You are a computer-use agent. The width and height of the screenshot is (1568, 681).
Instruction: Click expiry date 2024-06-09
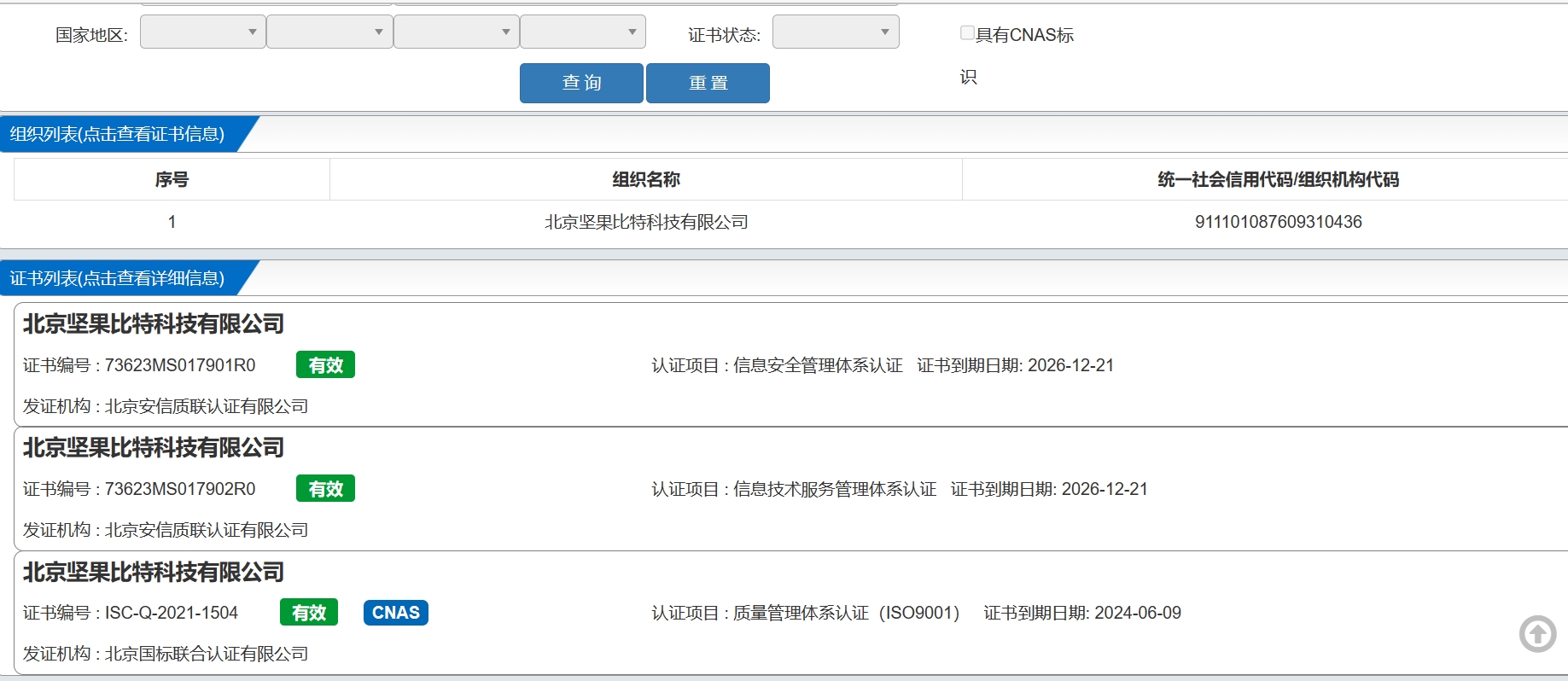click(x=1138, y=613)
